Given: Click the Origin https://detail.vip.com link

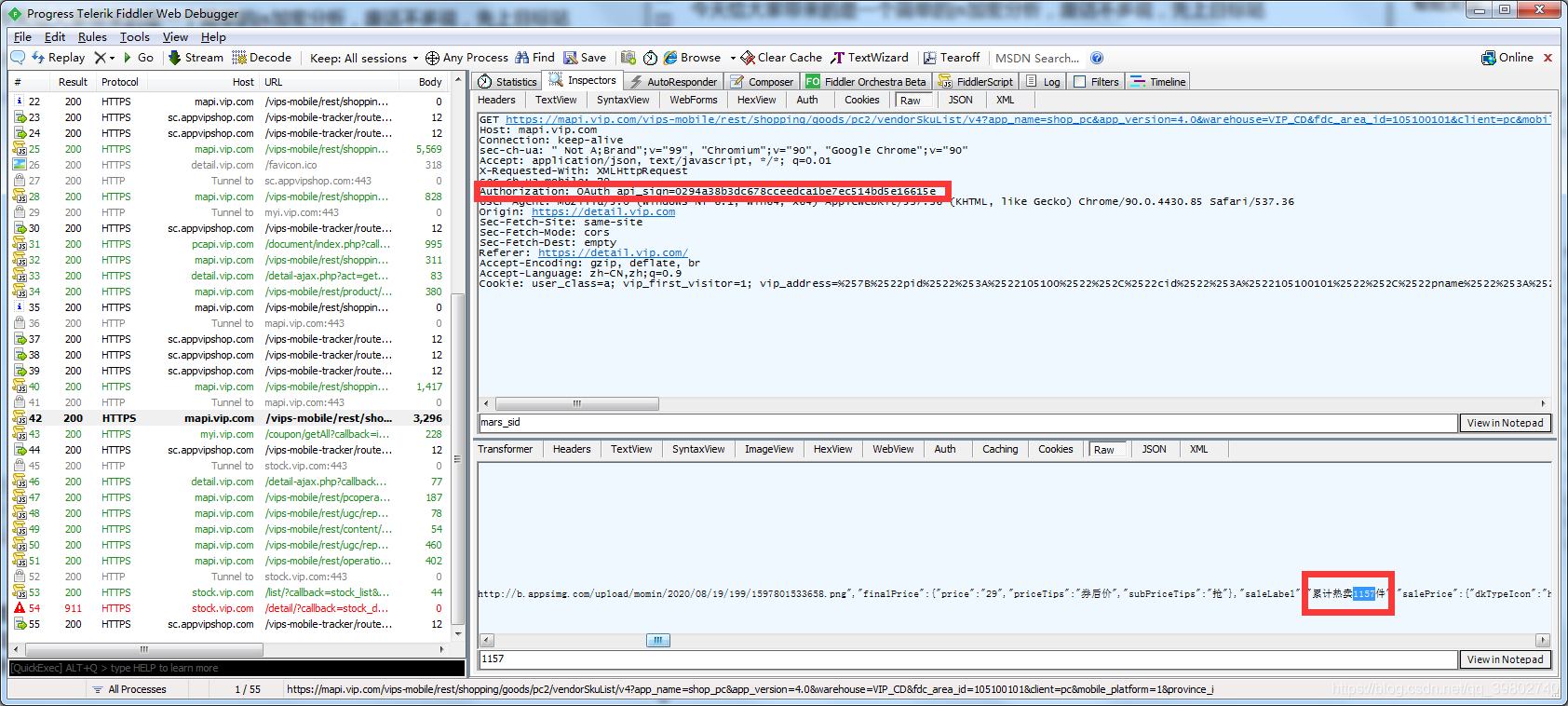Looking at the screenshot, I should pyautogui.click(x=603, y=211).
